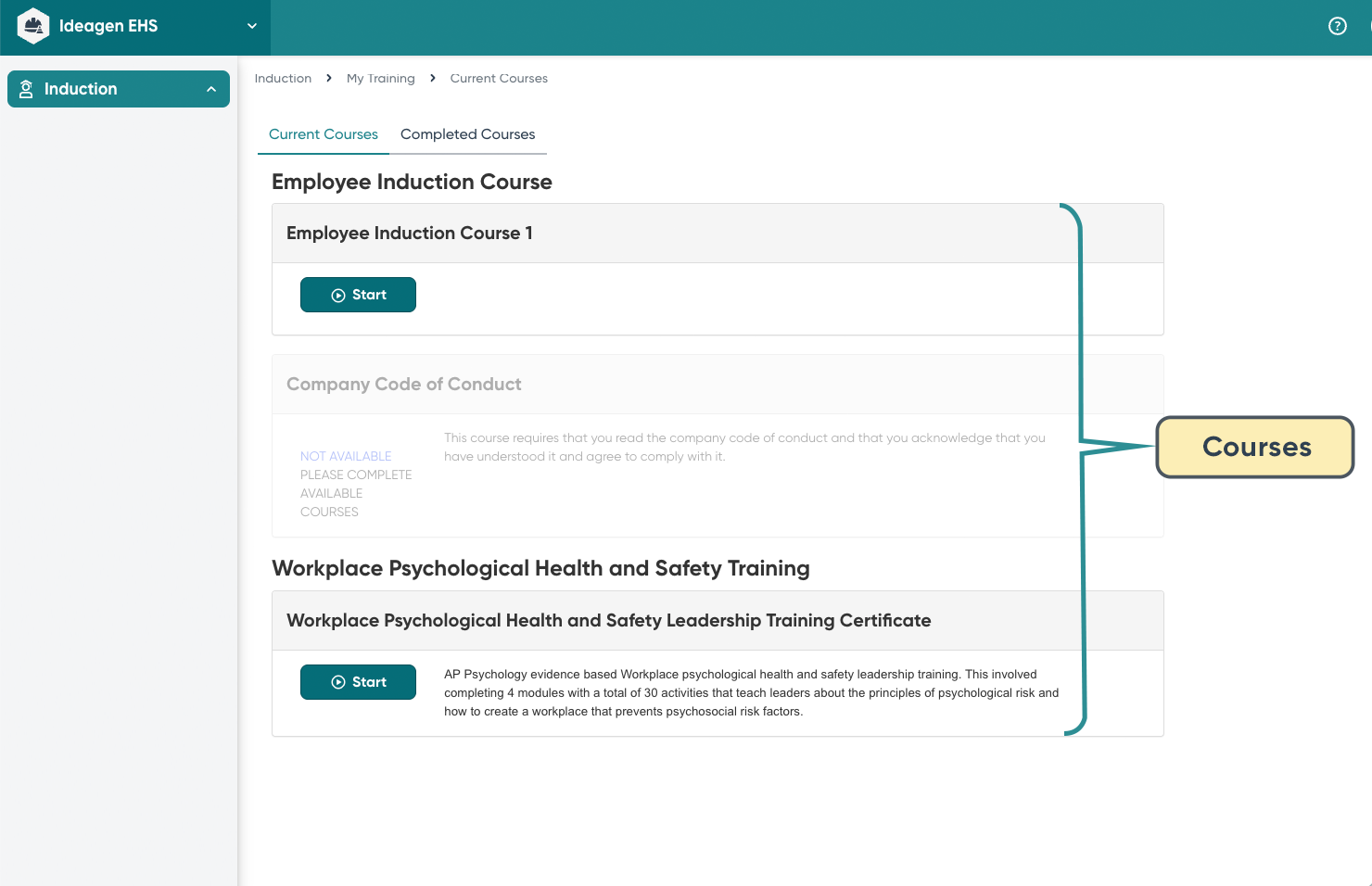Click the Ideagen EHS hexagon logo icon
Image resolution: width=1372 pixels, height=886 pixels.
(33, 26)
